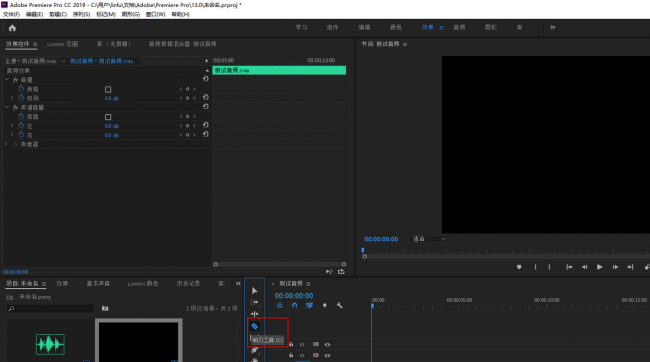Image resolution: width=650 pixels, height=362 pixels.
Task: Toggle track lock for V1
Action: [291, 344]
